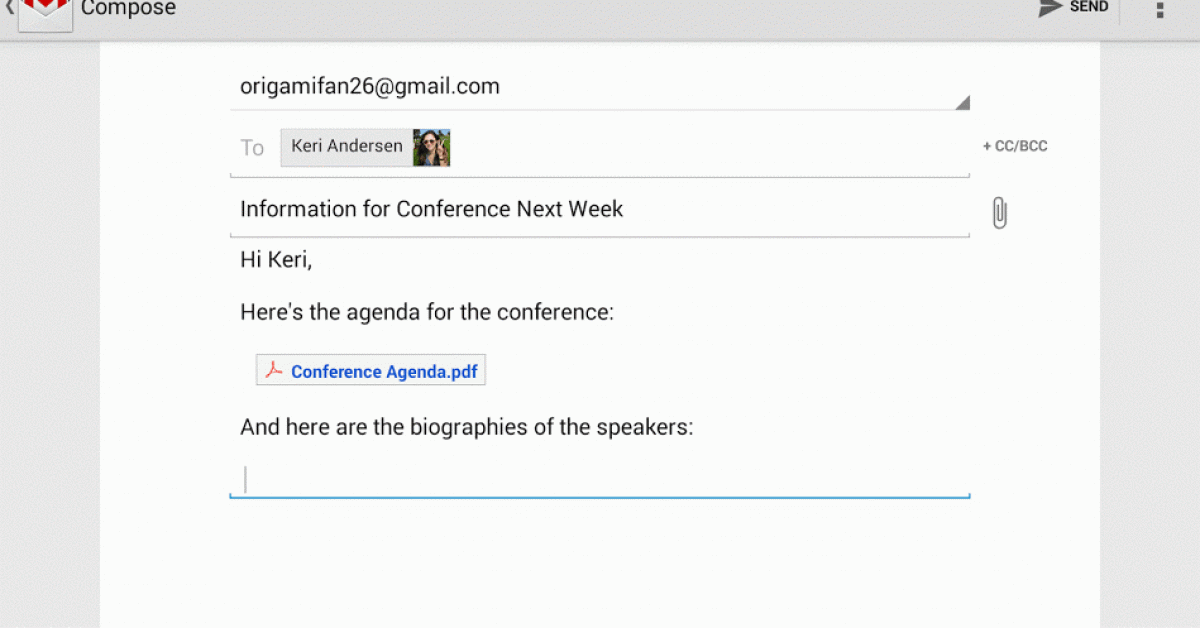
Task: Click the Gmail envelope logo icon
Action: pyautogui.click(x=45, y=12)
